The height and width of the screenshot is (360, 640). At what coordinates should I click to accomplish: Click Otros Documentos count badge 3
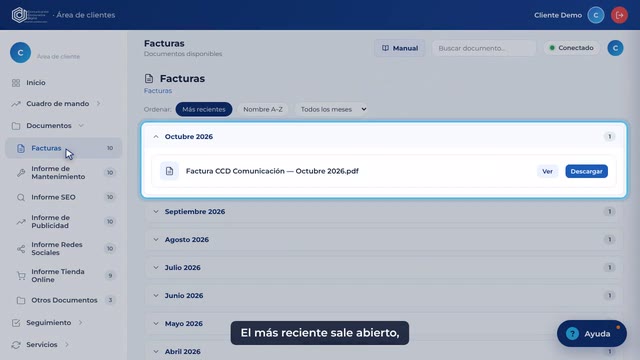[x=110, y=300]
